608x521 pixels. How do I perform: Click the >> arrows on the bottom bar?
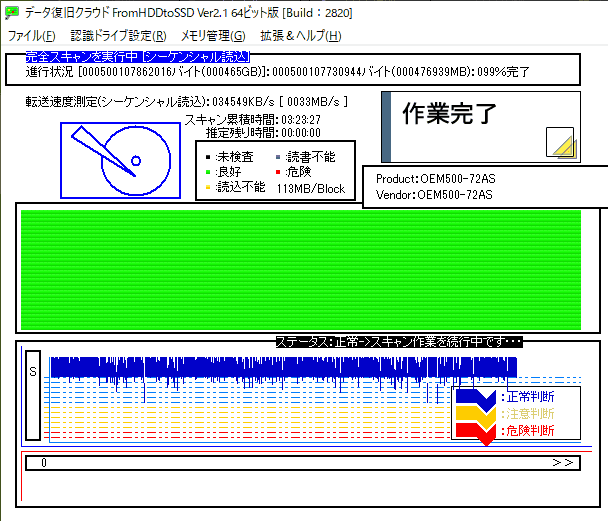563,462
